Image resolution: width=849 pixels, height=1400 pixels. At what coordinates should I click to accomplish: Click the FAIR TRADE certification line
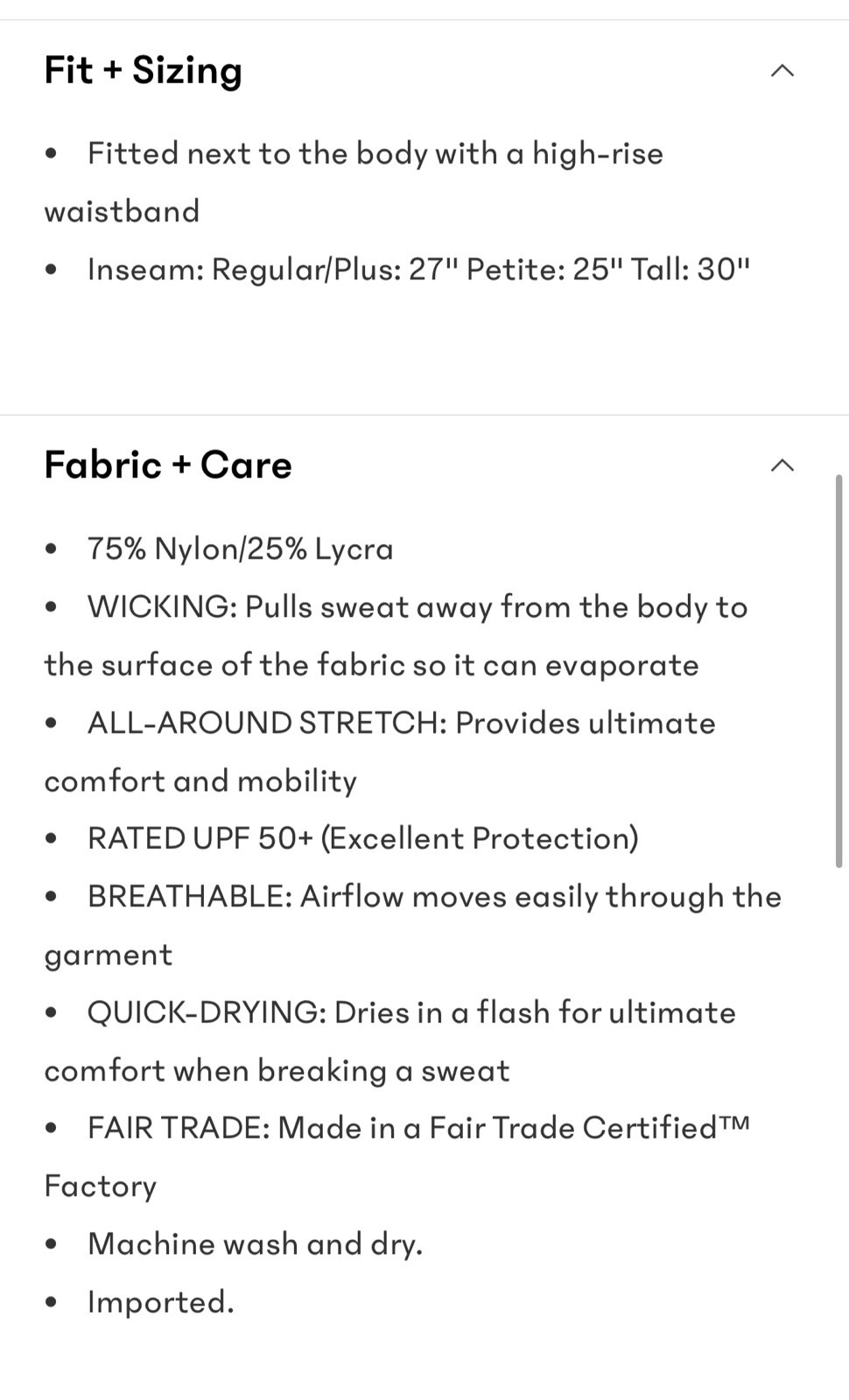point(397,1157)
